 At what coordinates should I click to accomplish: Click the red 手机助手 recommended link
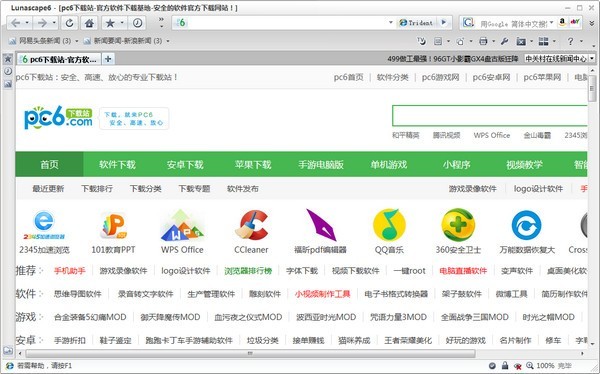click(70, 271)
